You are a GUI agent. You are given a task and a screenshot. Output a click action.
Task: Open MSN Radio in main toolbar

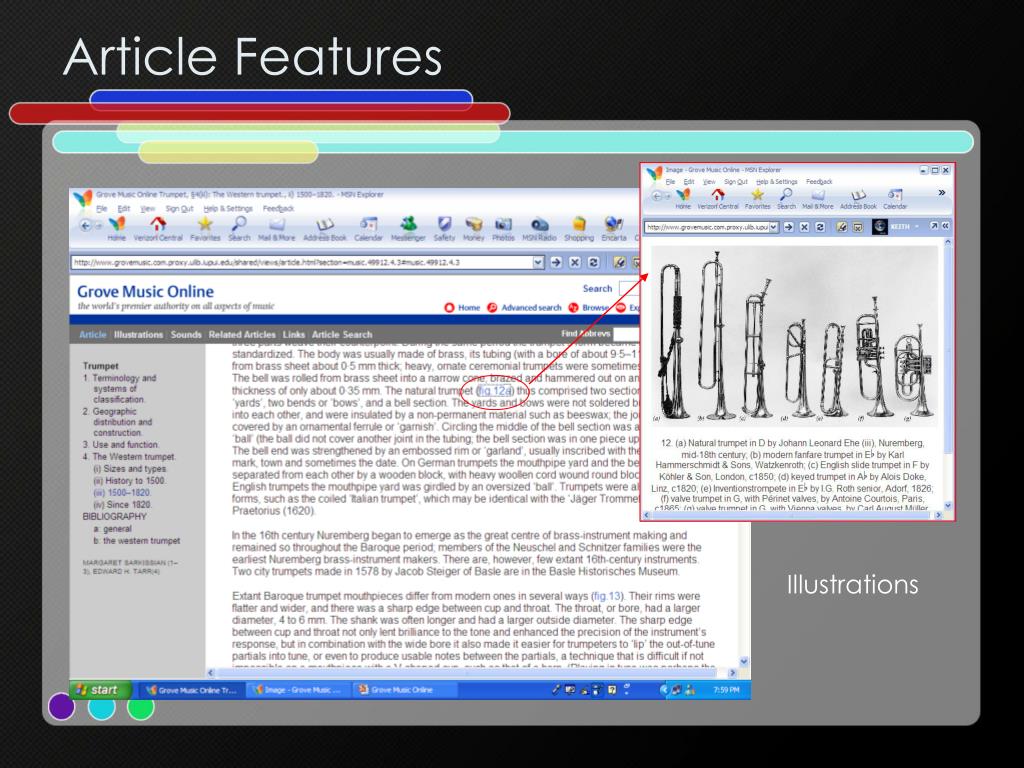tap(539, 229)
